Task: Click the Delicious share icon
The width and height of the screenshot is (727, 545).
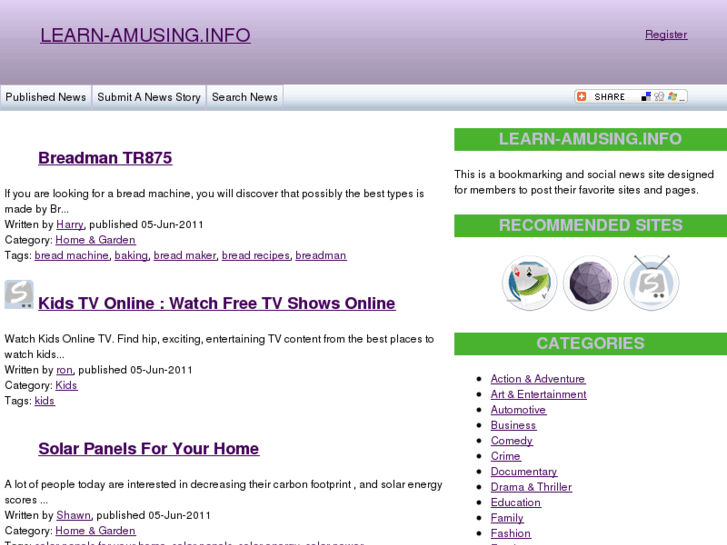Action: coord(646,96)
